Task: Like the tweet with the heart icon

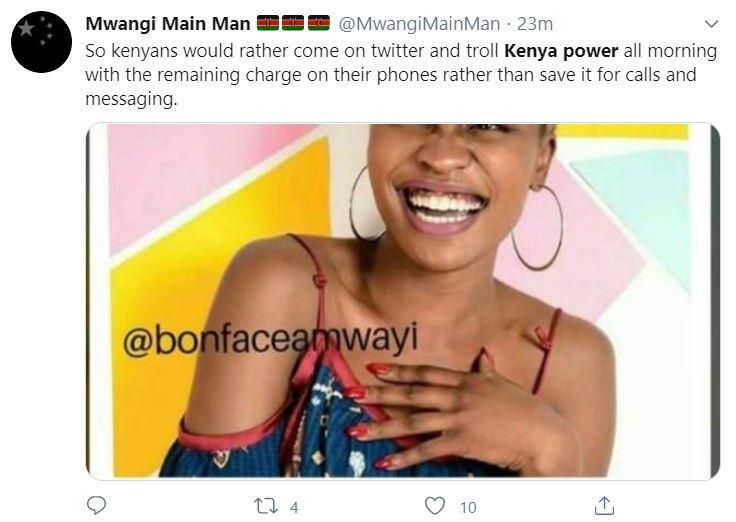Action: 434,506
